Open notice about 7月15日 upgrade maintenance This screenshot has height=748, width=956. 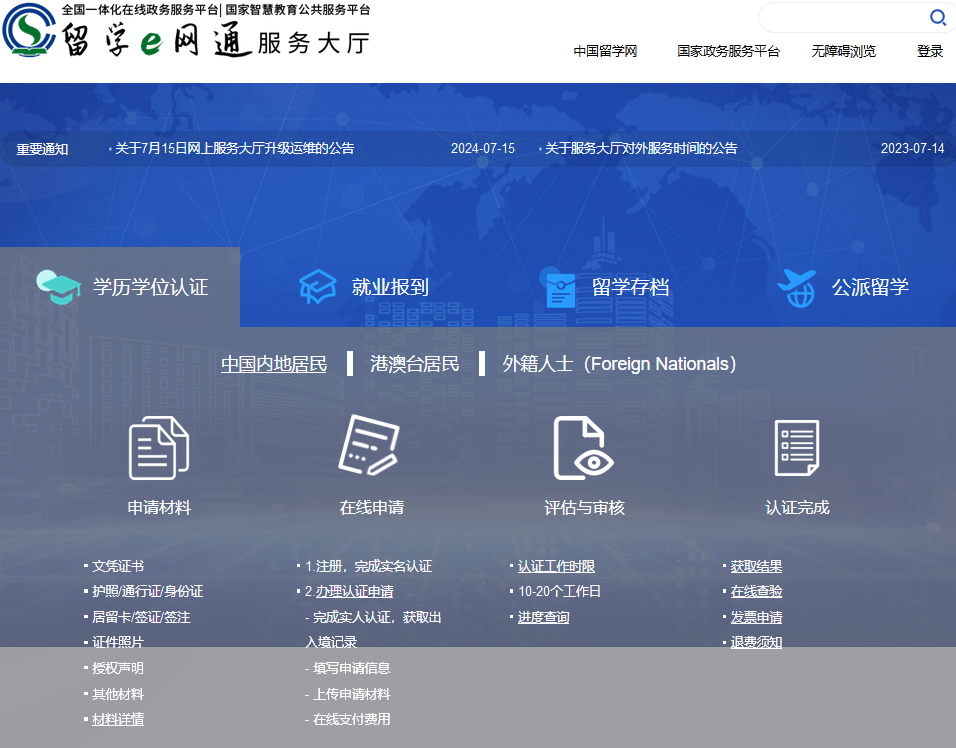coord(235,148)
